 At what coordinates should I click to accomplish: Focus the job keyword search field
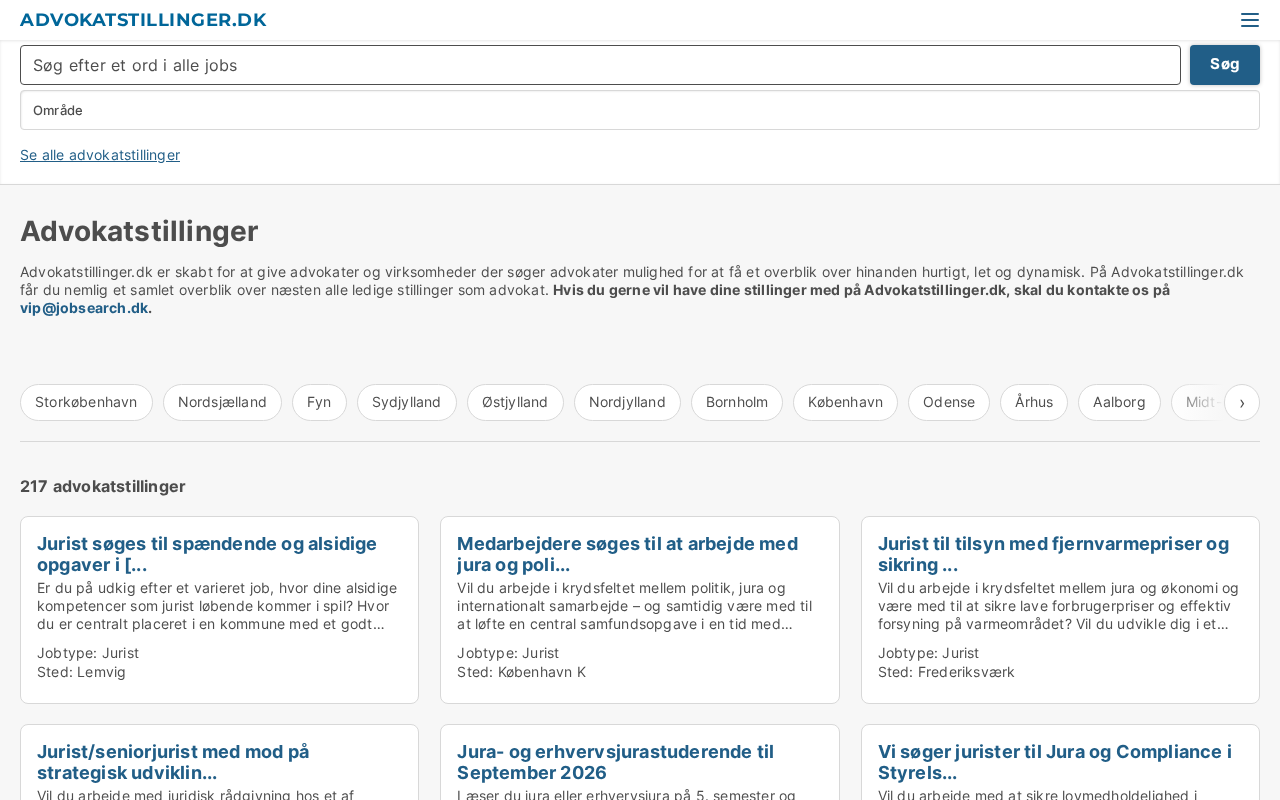600,65
